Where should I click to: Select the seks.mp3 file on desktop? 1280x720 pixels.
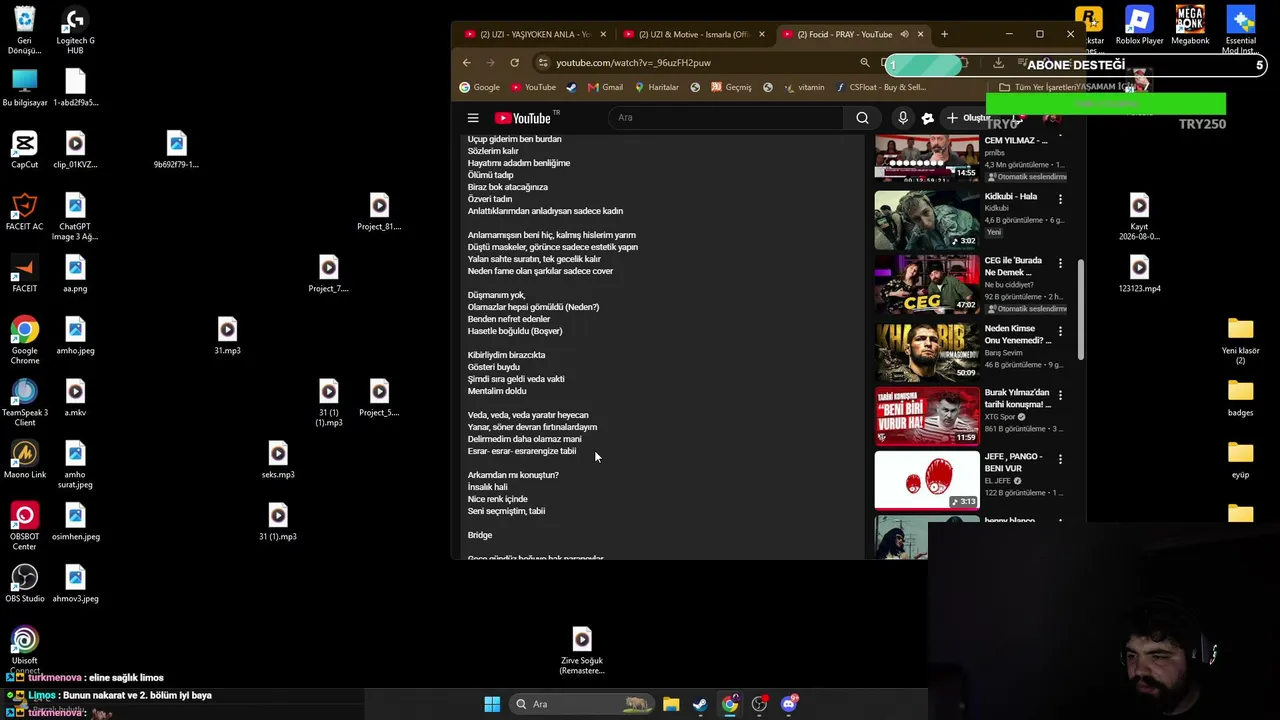pyautogui.click(x=278, y=460)
